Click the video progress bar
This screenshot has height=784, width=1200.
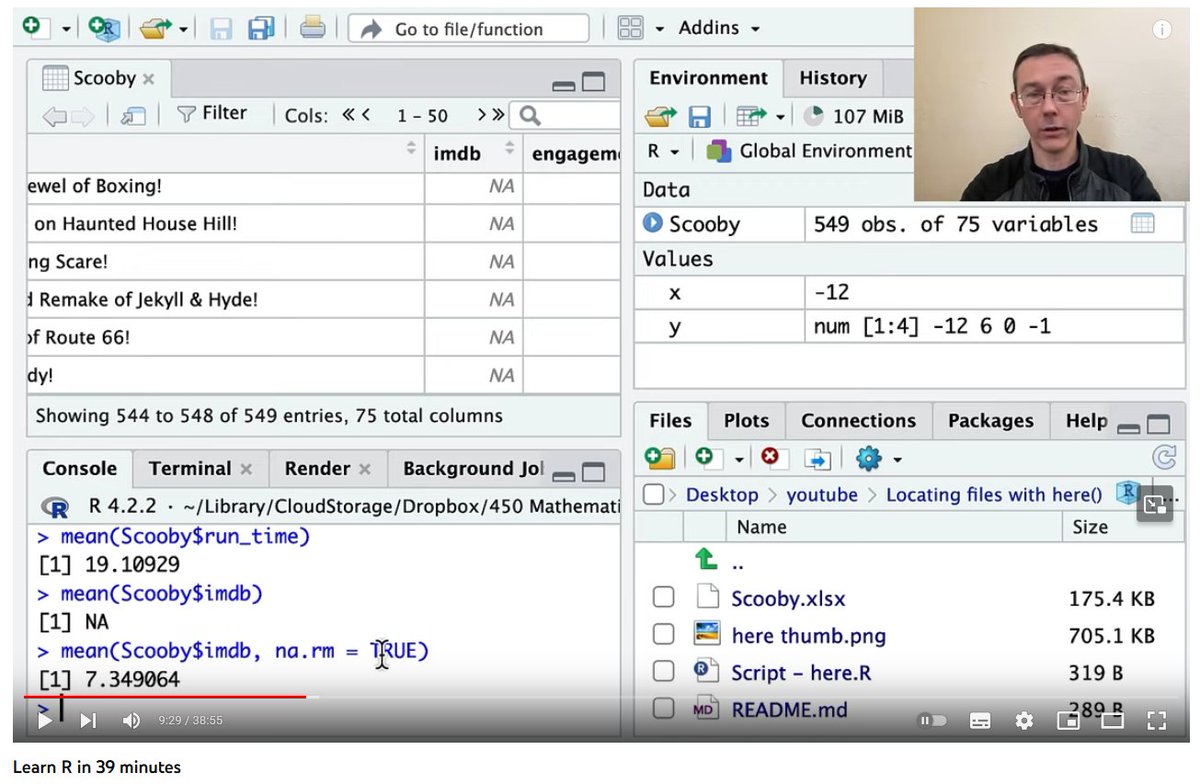click(600, 697)
